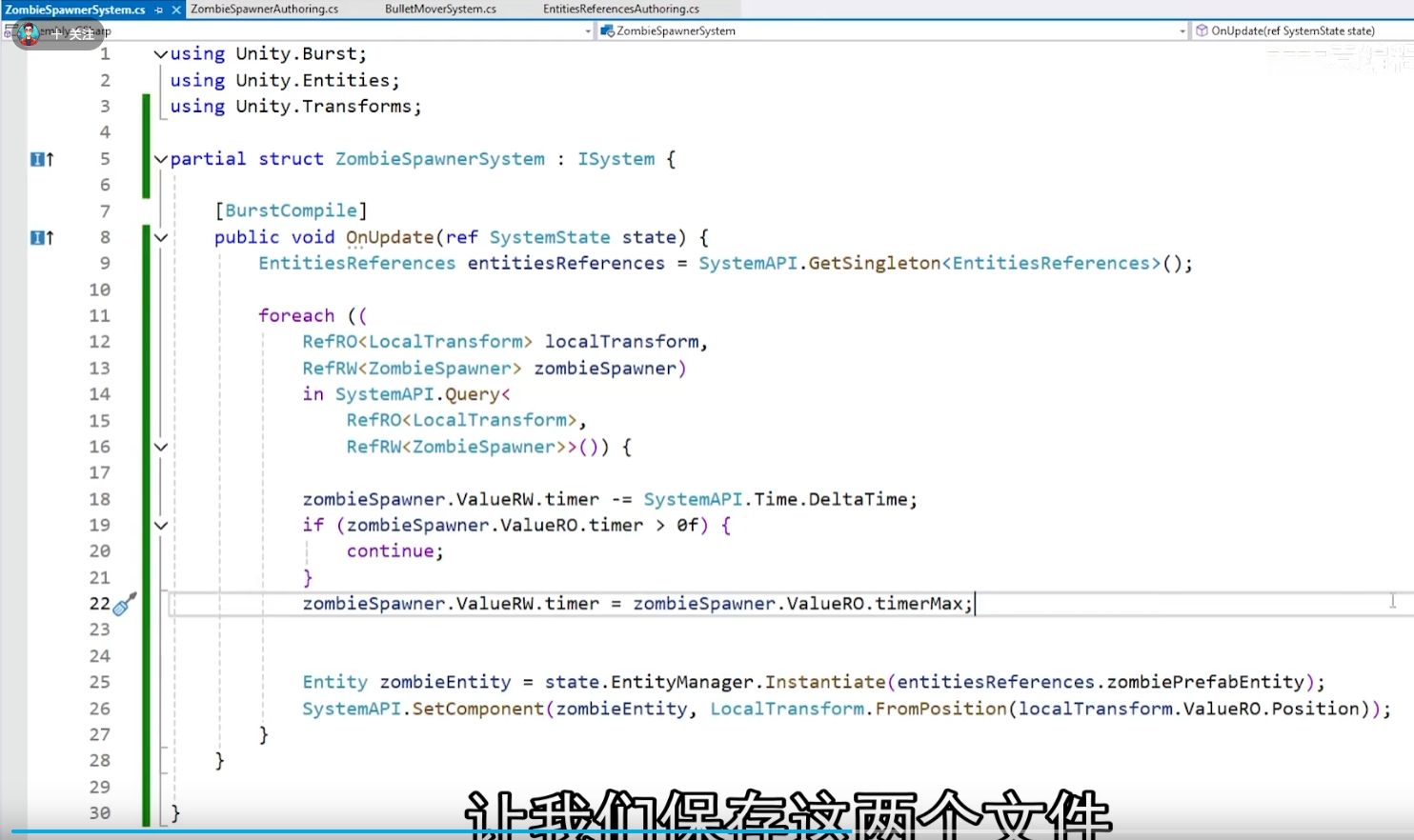Click the user avatar overlay
Viewport: 1414px width, 840px height.
click(29, 33)
